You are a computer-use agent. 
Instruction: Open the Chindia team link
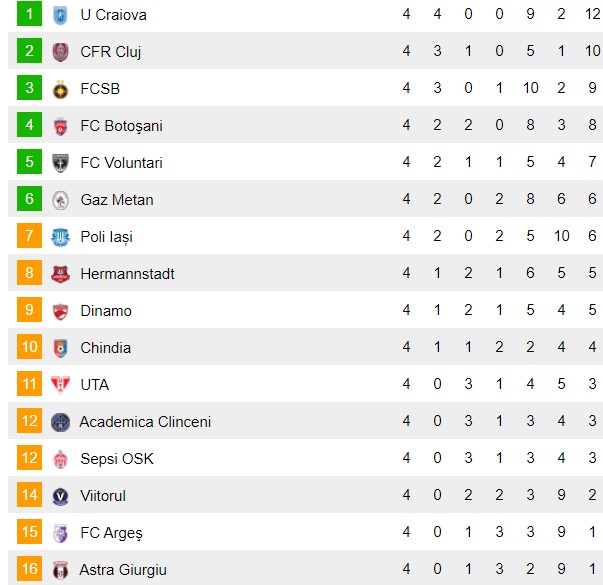[x=106, y=348]
